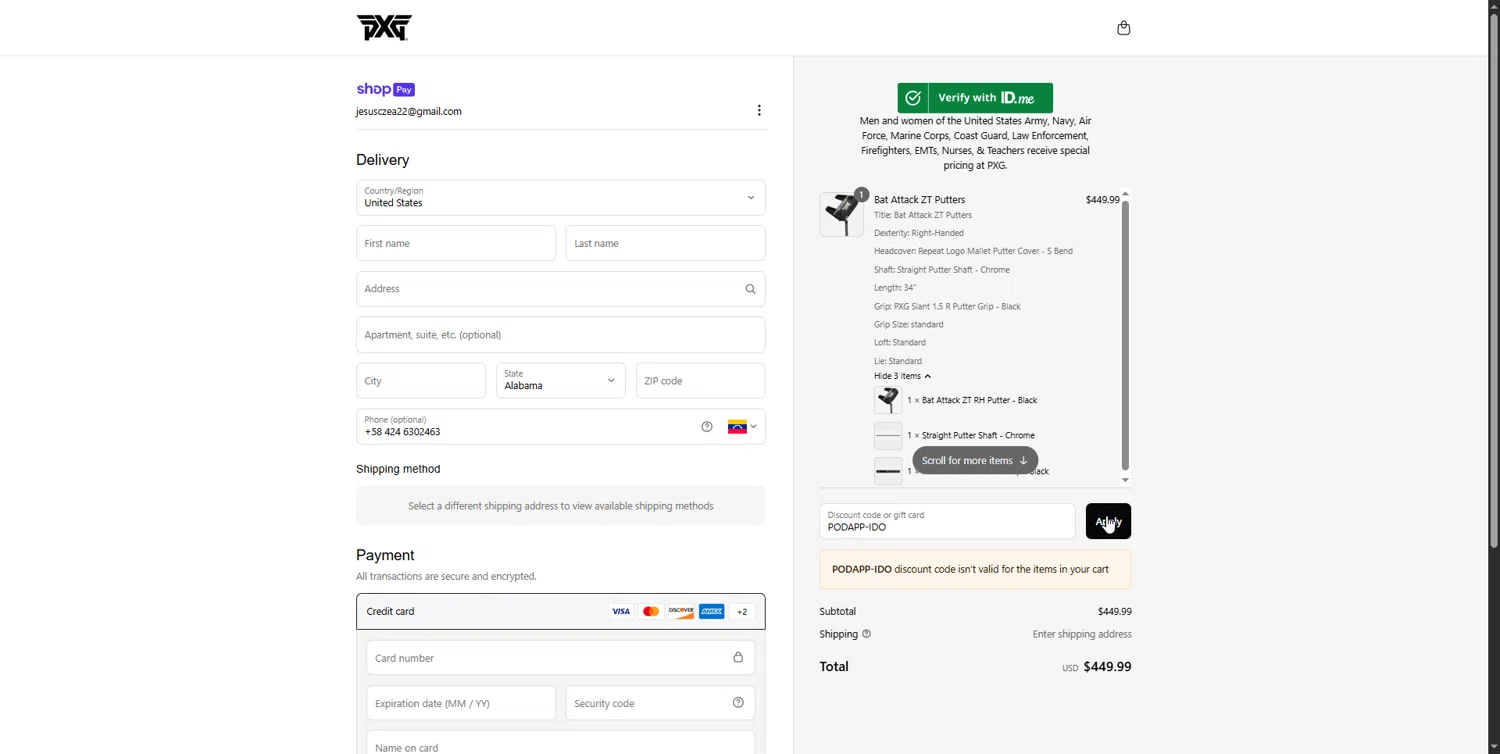Click the Shop Pay logo
The height and width of the screenshot is (754, 1500).
click(385, 89)
